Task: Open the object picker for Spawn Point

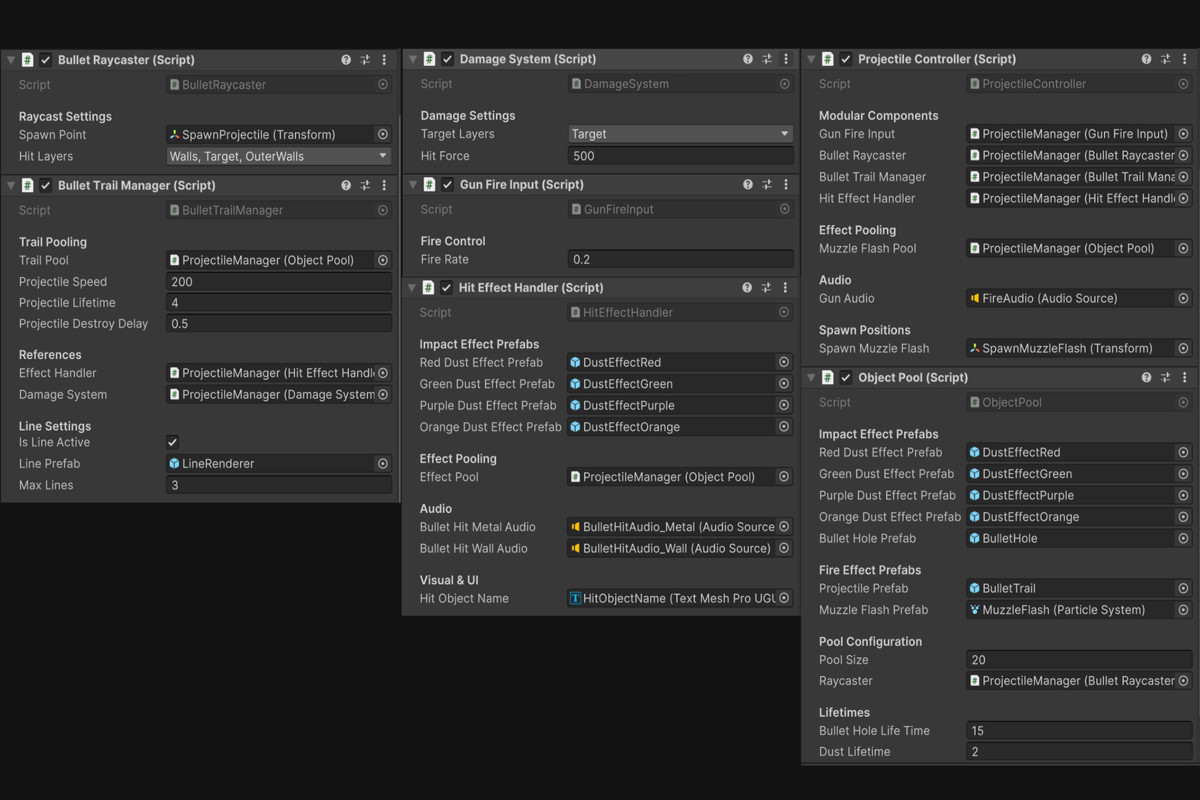Action: 383,134
